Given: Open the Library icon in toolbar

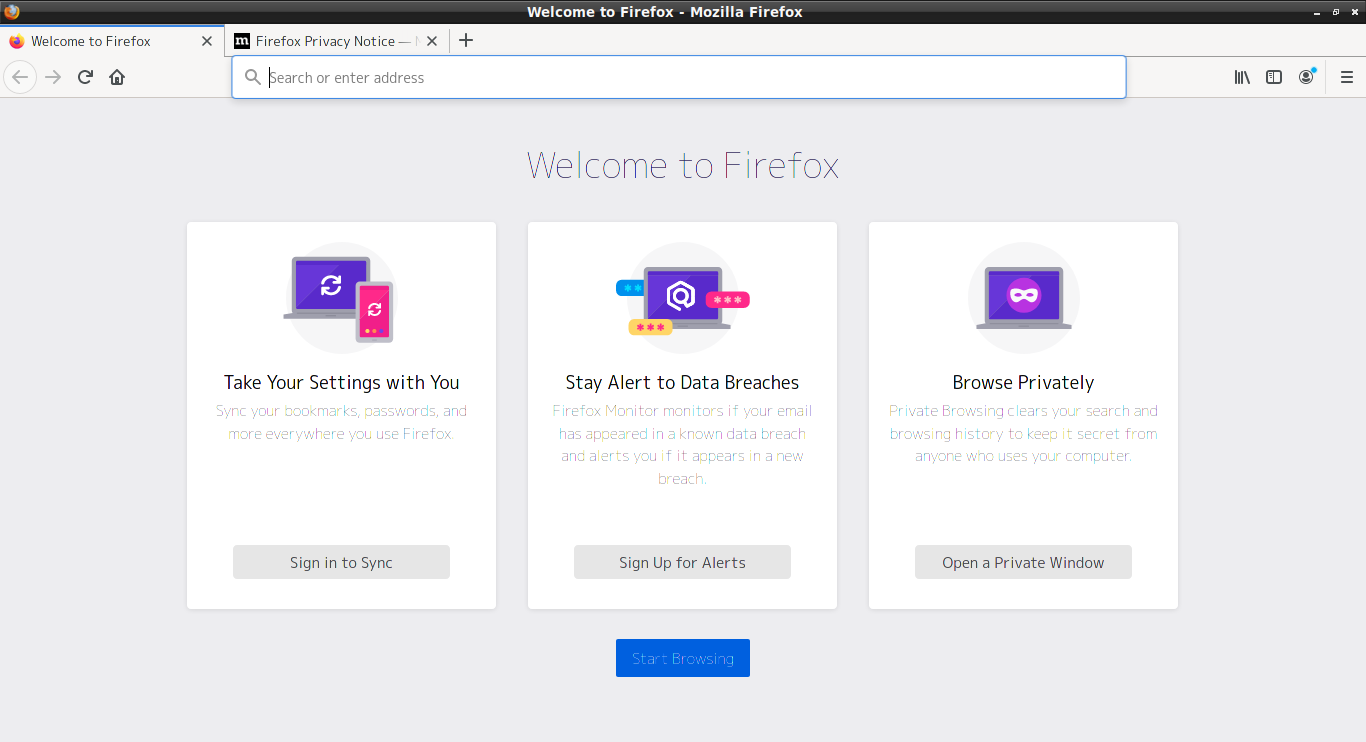Looking at the screenshot, I should [x=1242, y=77].
